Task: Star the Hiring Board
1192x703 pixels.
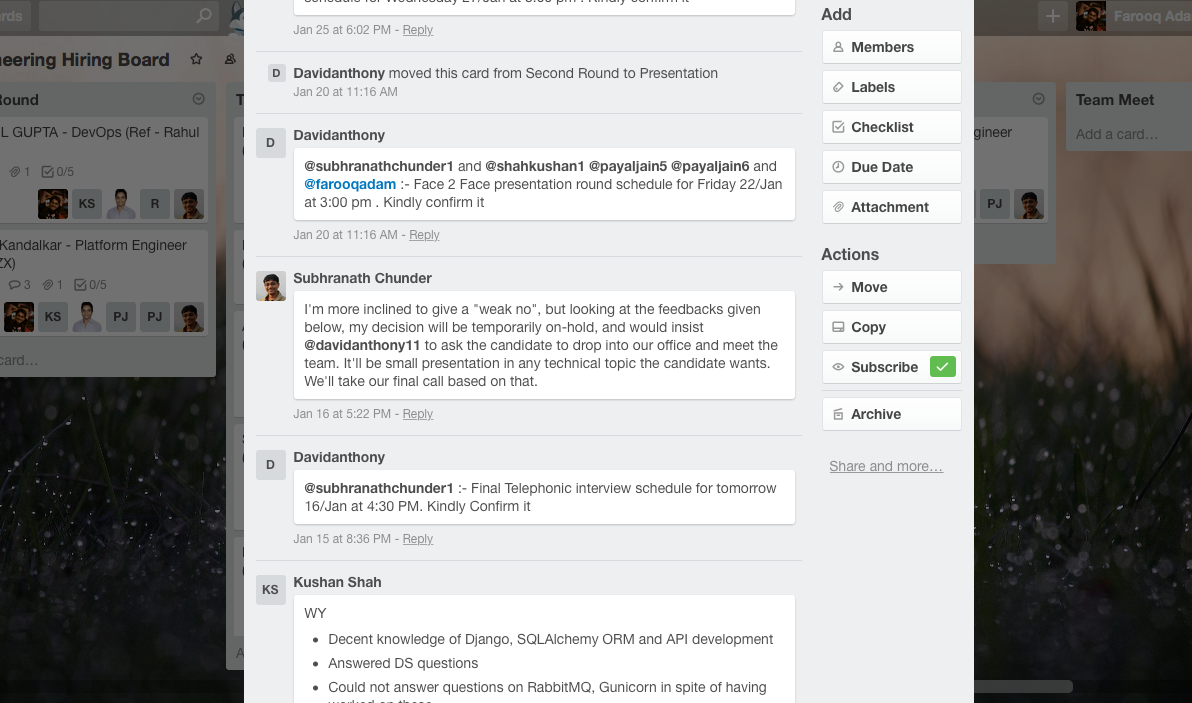Action: pyautogui.click(x=196, y=60)
